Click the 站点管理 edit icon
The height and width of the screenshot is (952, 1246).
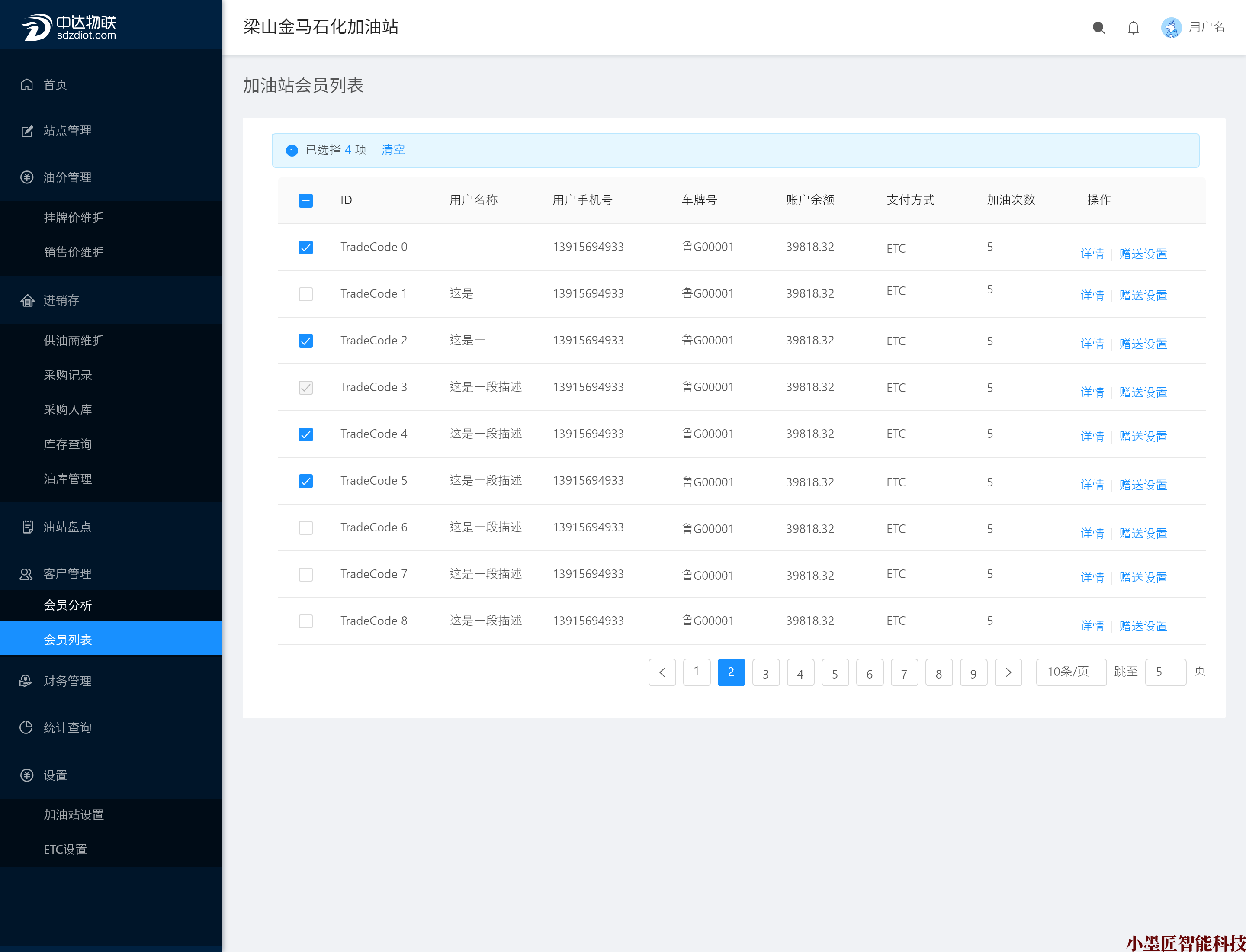pyautogui.click(x=27, y=131)
